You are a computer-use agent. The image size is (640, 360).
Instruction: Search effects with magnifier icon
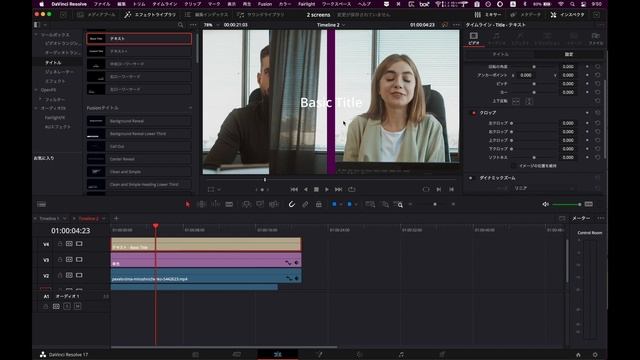point(180,25)
